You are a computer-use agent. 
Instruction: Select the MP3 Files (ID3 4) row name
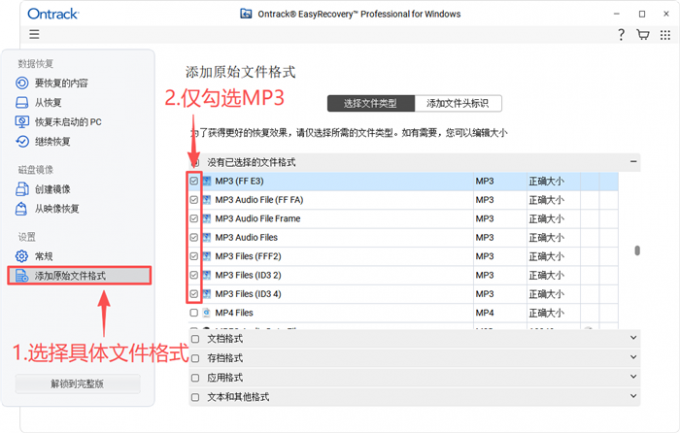[x=248, y=294]
